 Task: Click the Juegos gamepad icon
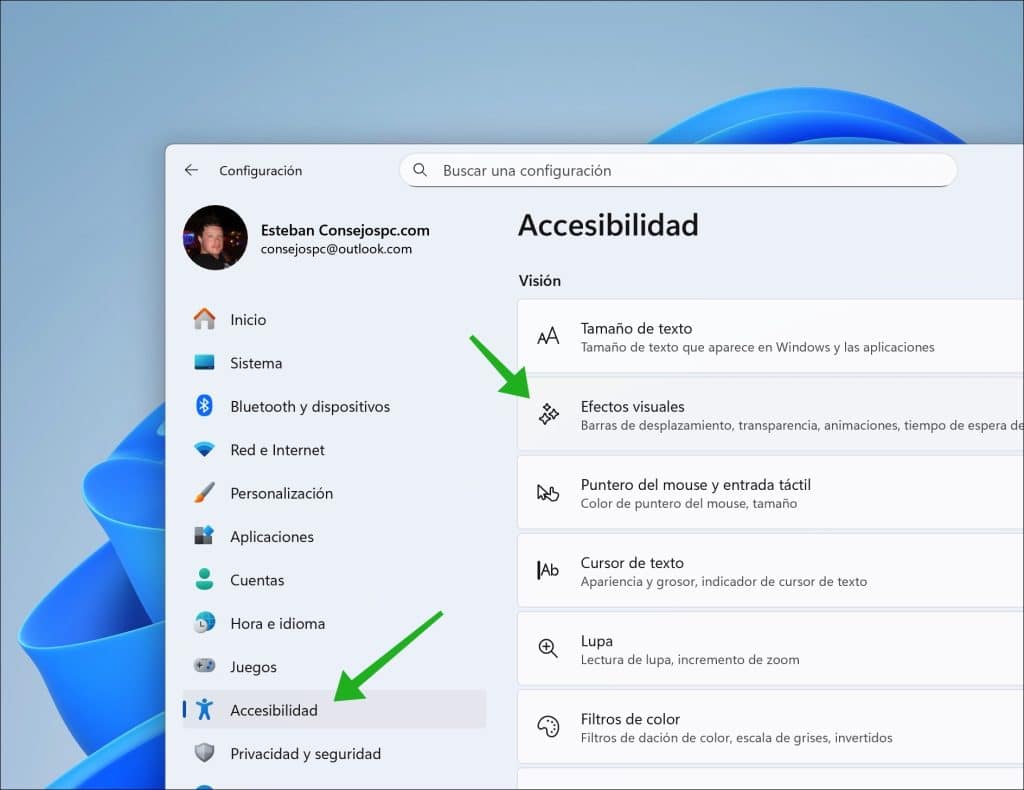click(x=204, y=666)
